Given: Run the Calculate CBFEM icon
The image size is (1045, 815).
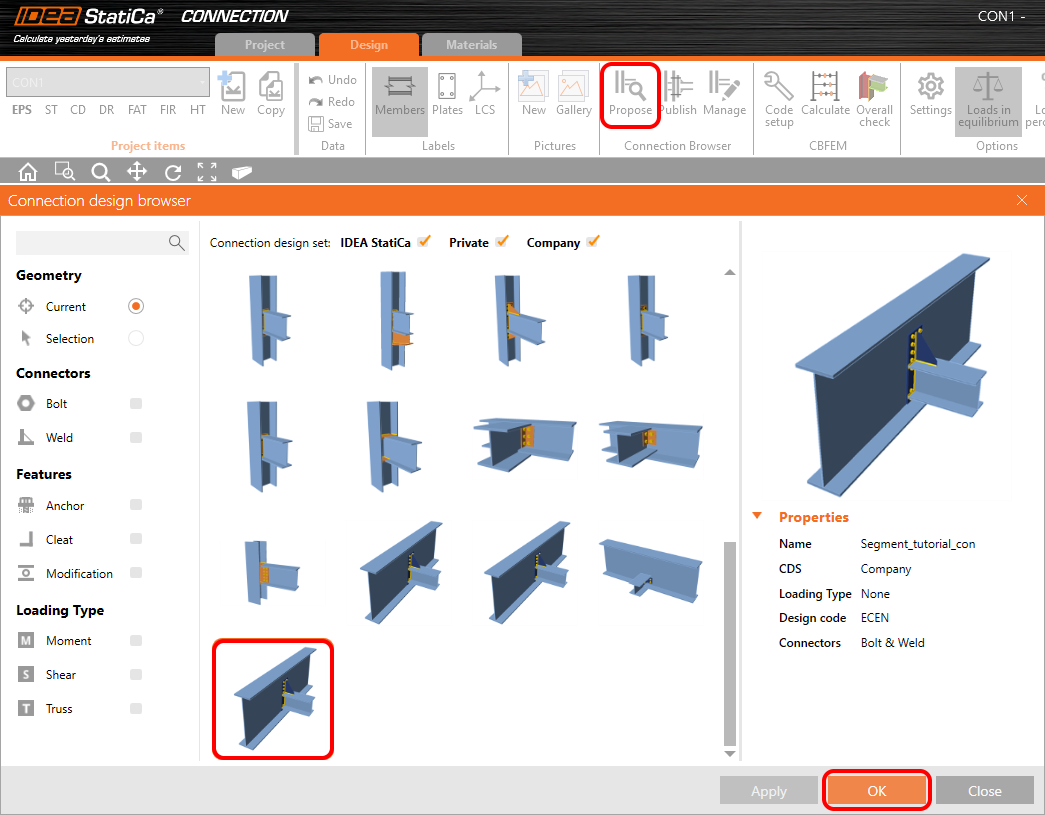Looking at the screenshot, I should coord(825,94).
